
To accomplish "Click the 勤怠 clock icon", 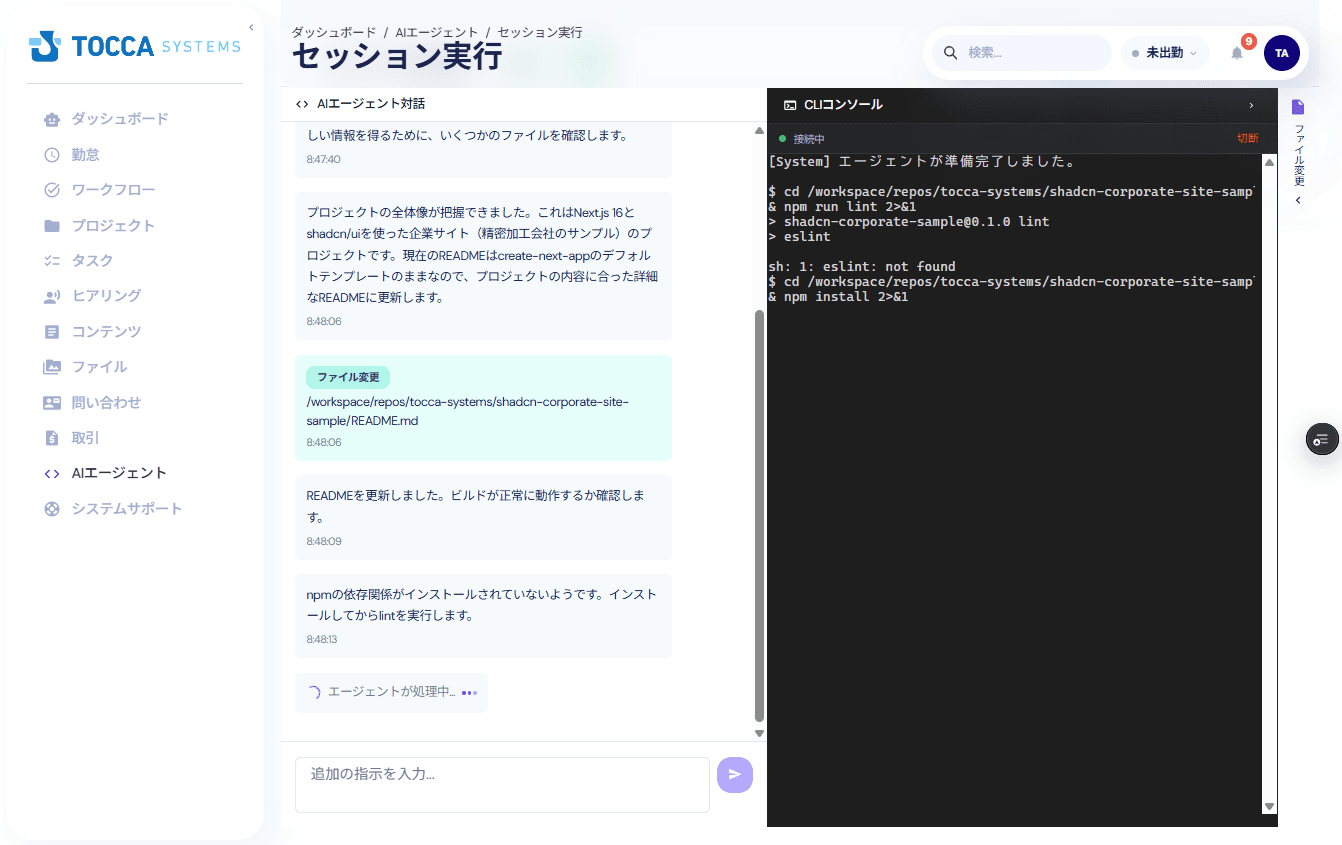I will pyautogui.click(x=52, y=154).
